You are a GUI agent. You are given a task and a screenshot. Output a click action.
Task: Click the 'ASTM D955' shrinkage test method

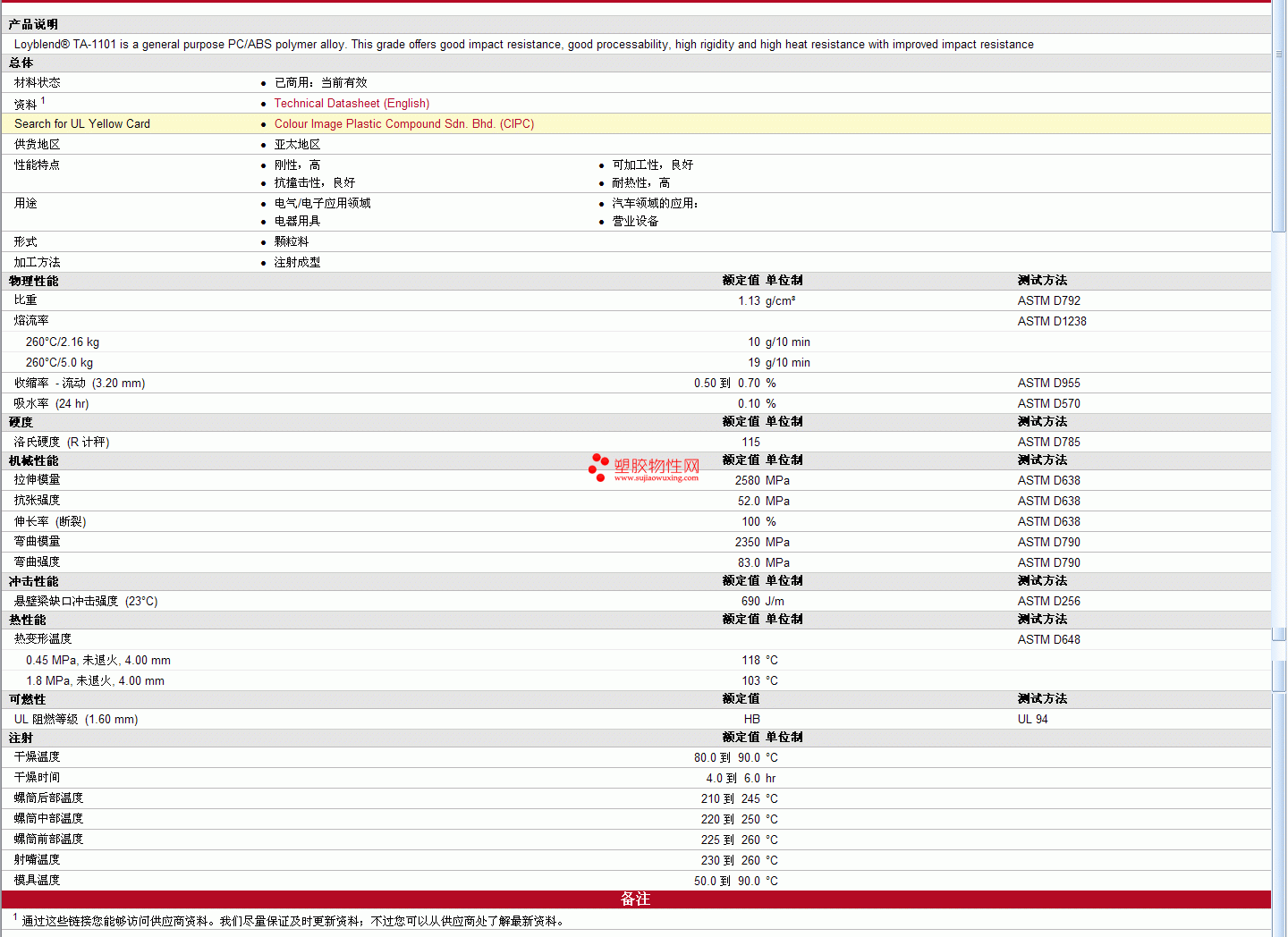1048,383
